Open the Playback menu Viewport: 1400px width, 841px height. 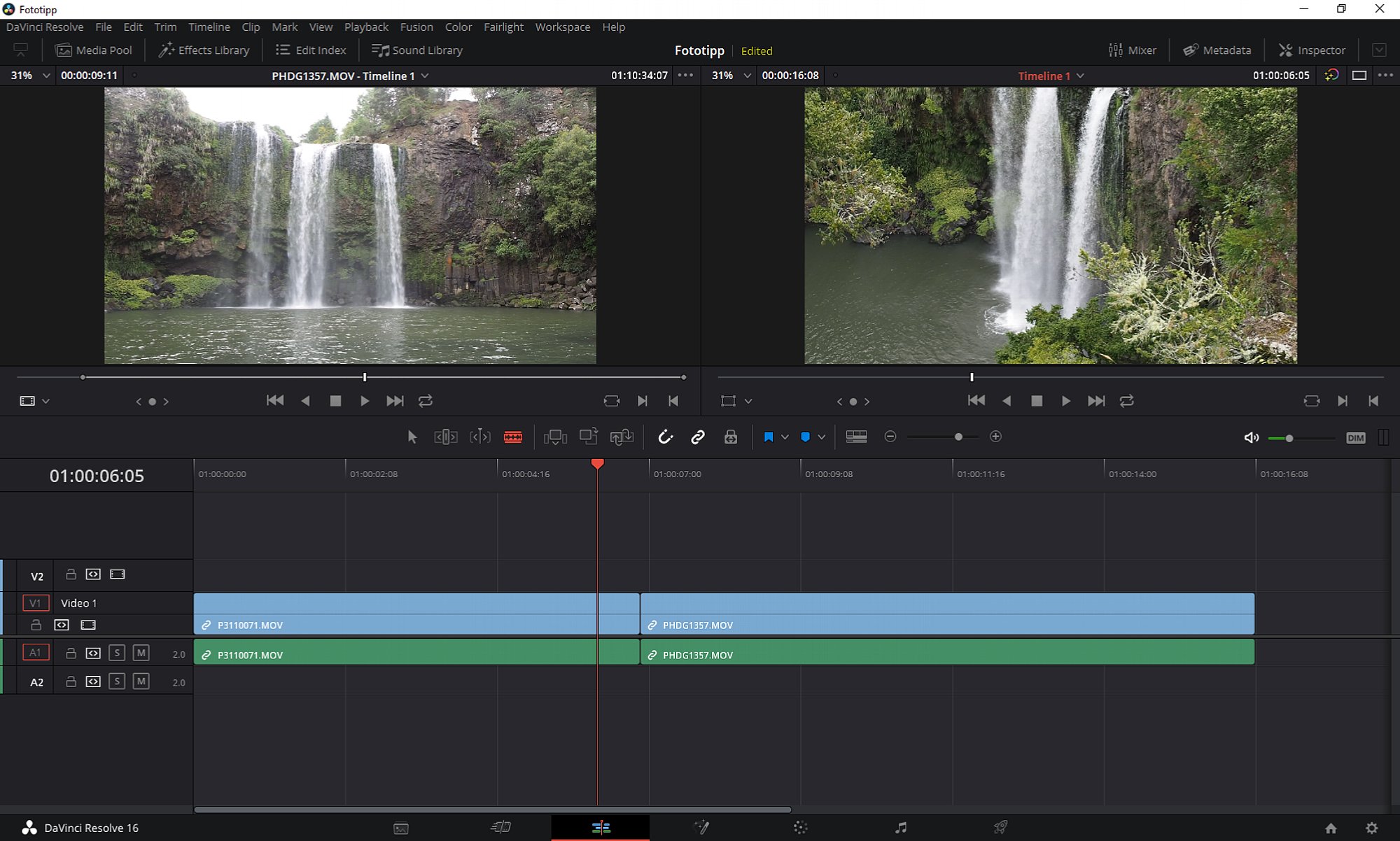(366, 27)
